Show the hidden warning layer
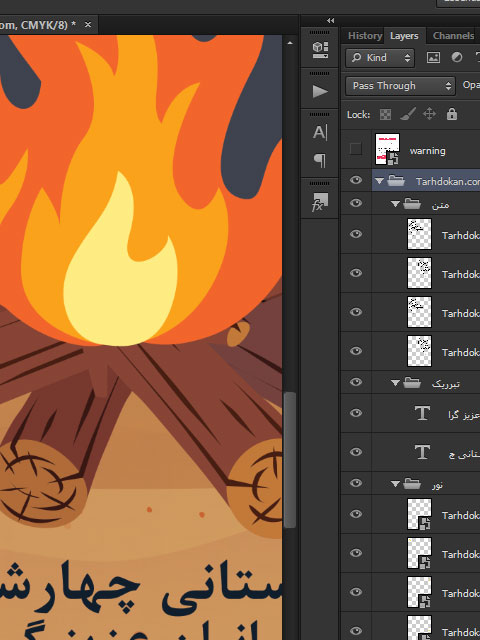This screenshot has height=640, width=480. tap(356, 149)
